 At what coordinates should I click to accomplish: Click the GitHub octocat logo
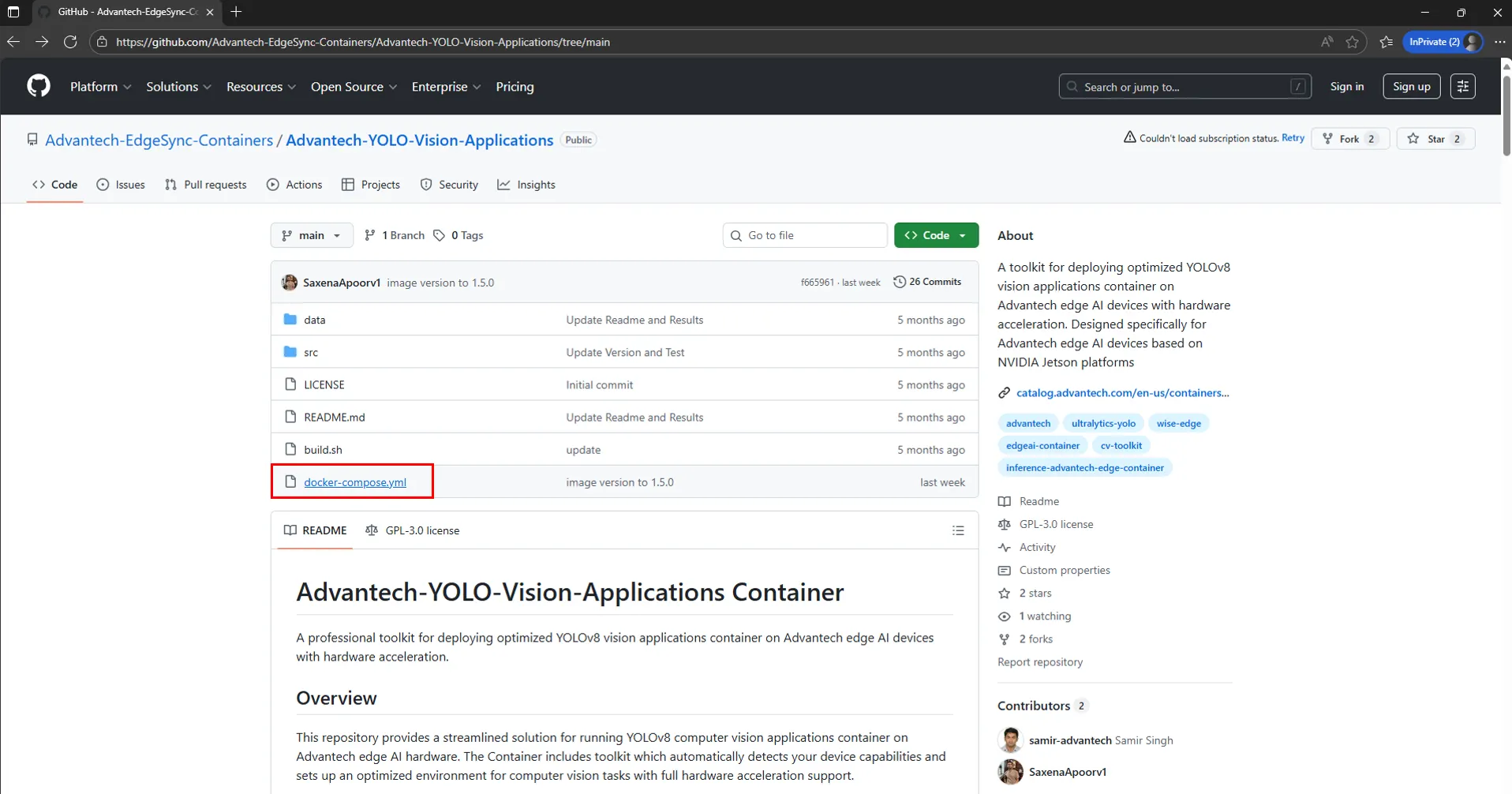pos(37,86)
